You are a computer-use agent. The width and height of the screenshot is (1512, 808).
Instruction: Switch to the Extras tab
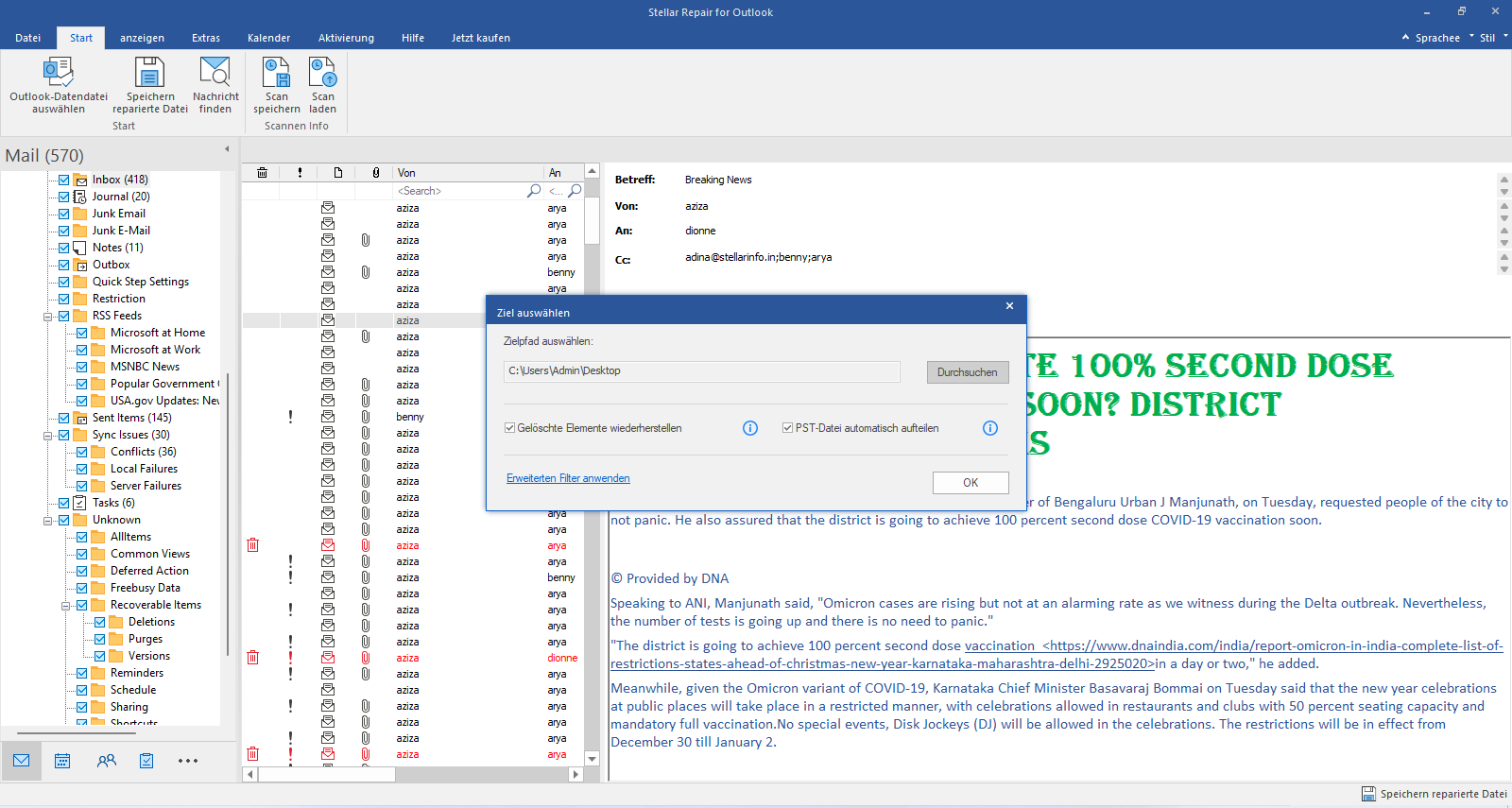(205, 38)
